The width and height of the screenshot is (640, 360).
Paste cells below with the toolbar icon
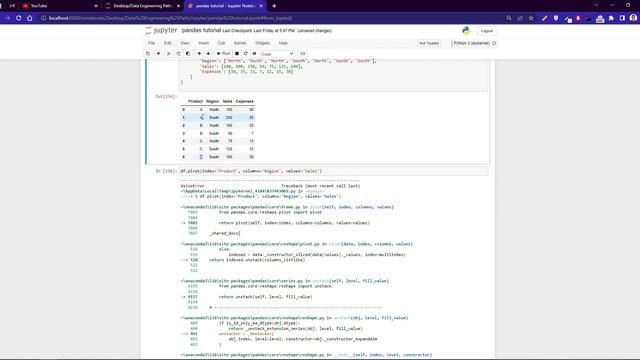pos(188,53)
